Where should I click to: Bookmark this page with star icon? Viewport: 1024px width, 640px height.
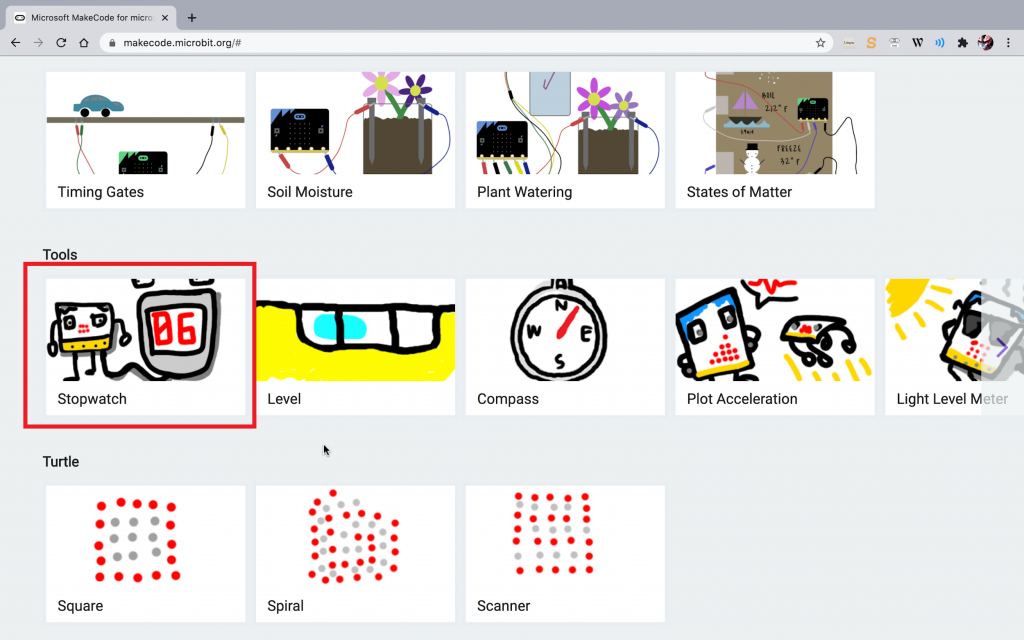click(x=820, y=42)
